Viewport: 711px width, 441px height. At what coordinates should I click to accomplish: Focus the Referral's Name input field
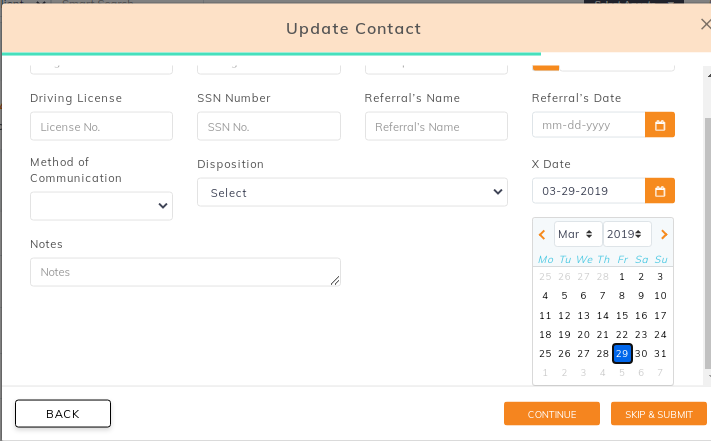coord(436,126)
